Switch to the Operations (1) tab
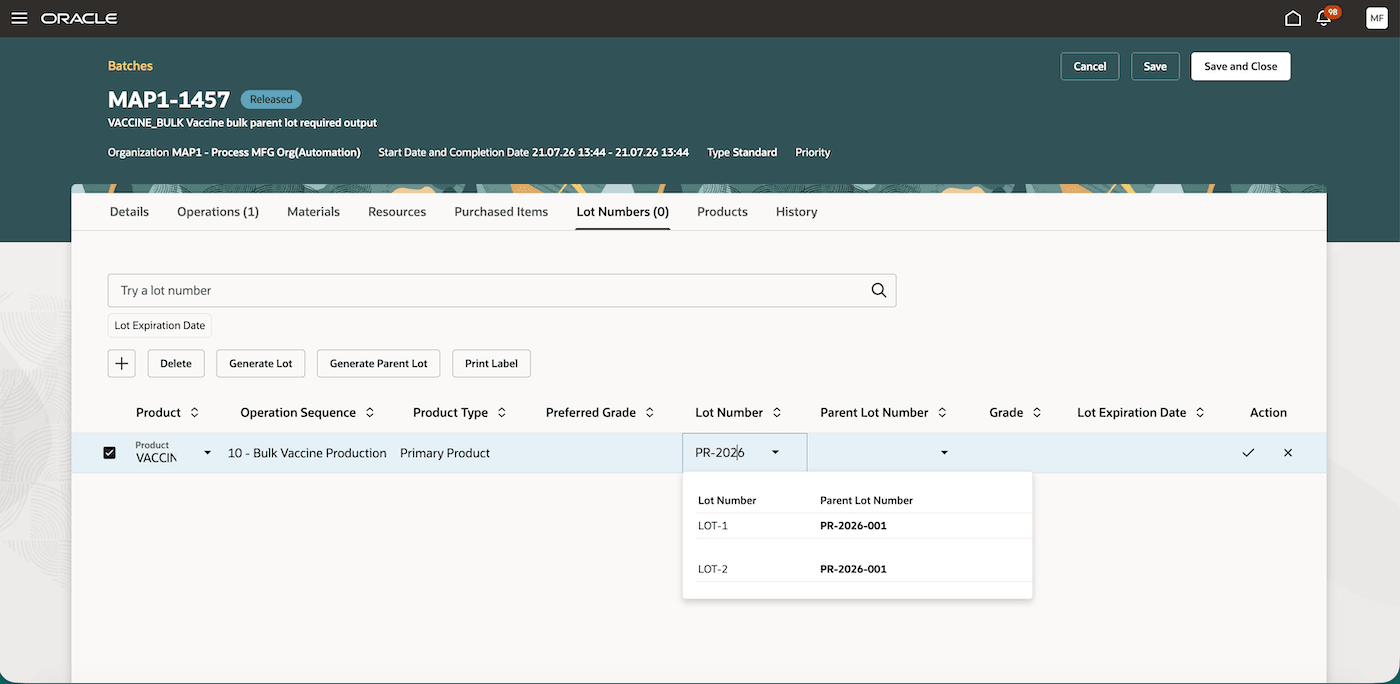The width and height of the screenshot is (1400, 684). [x=218, y=211]
